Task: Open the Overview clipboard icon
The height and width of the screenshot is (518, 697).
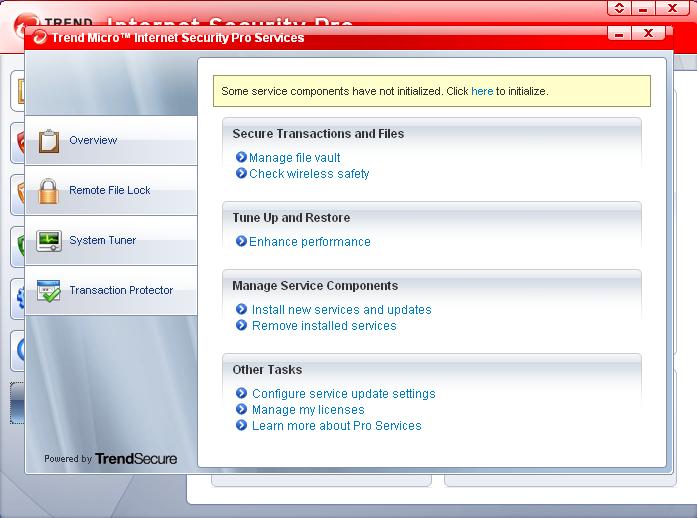Action: pos(49,141)
